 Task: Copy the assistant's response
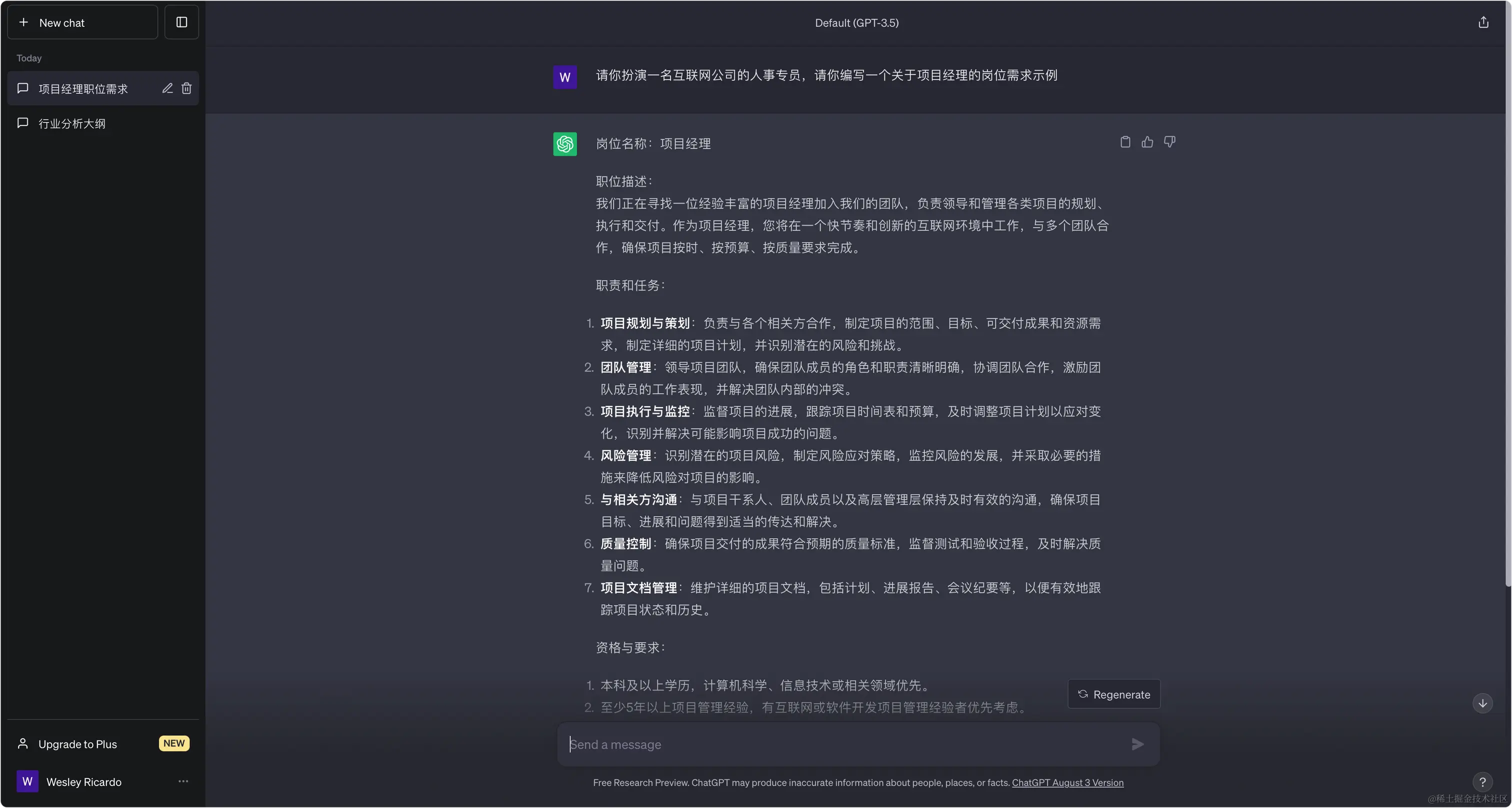click(x=1124, y=142)
